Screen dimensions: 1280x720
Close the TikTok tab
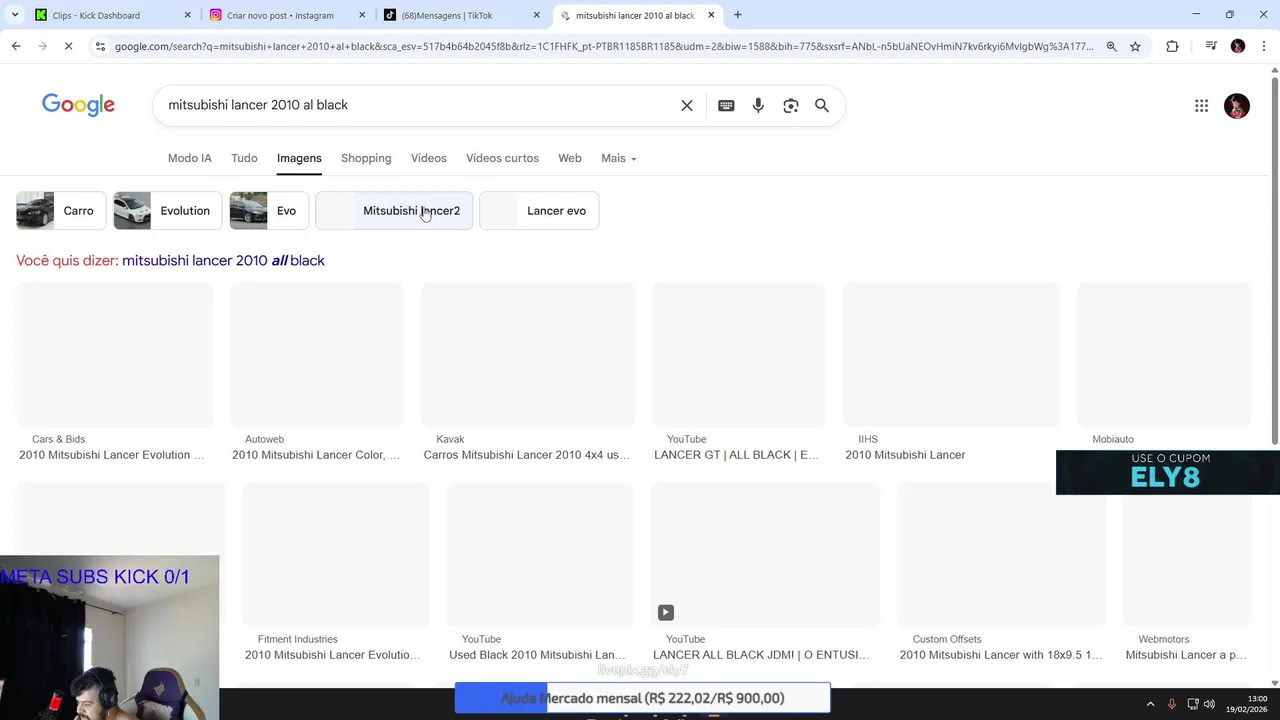click(537, 15)
